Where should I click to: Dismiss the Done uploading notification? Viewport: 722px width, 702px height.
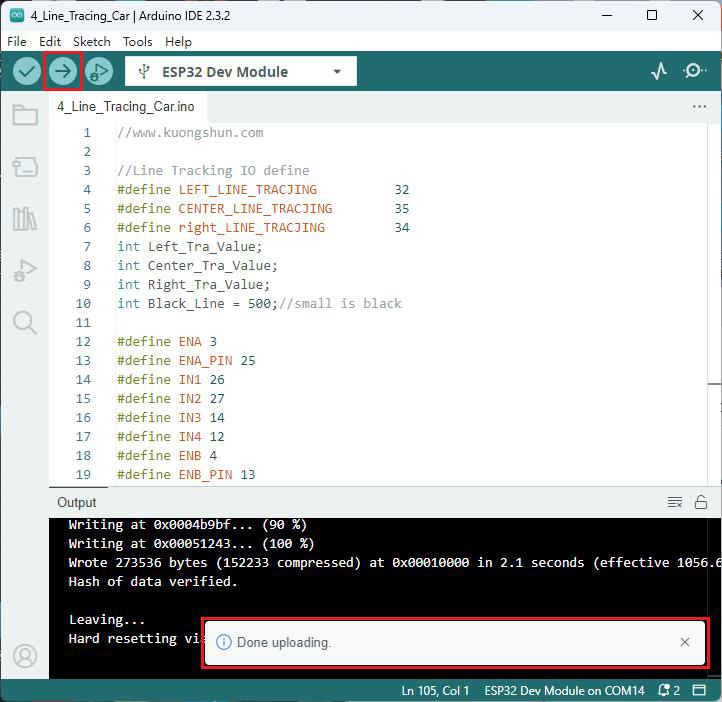coord(685,642)
